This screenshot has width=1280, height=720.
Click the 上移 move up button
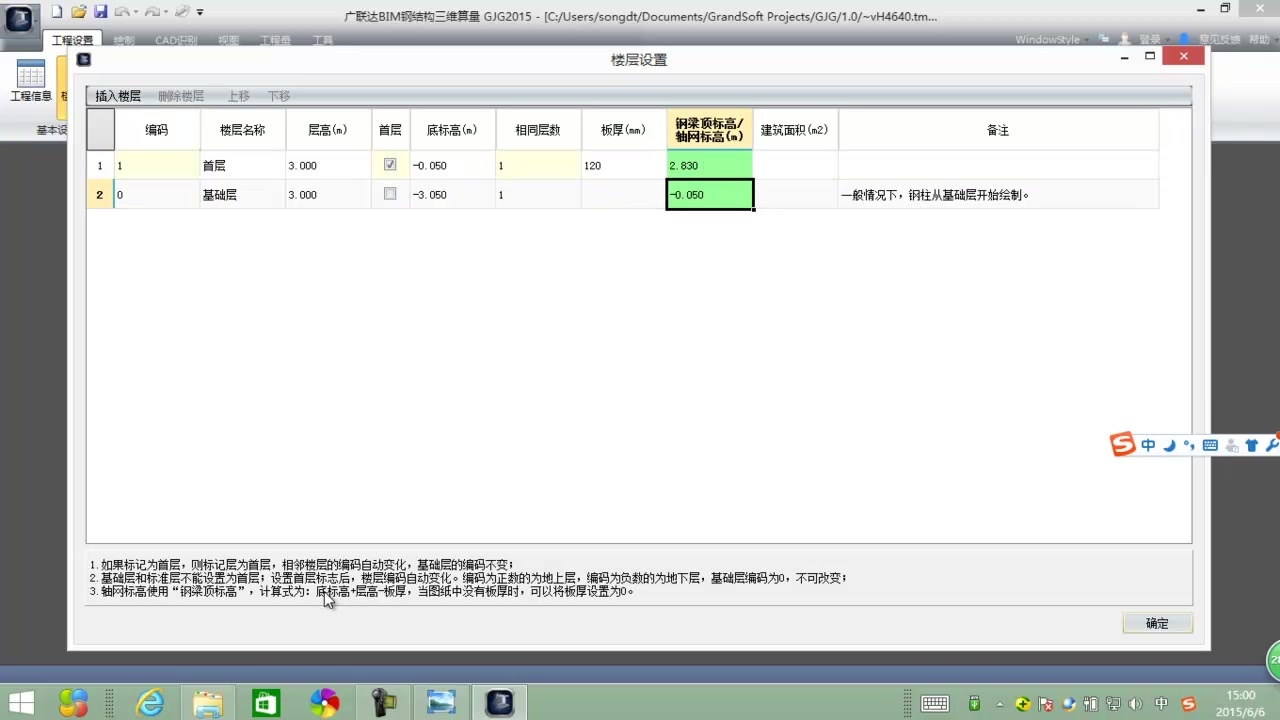[x=238, y=96]
